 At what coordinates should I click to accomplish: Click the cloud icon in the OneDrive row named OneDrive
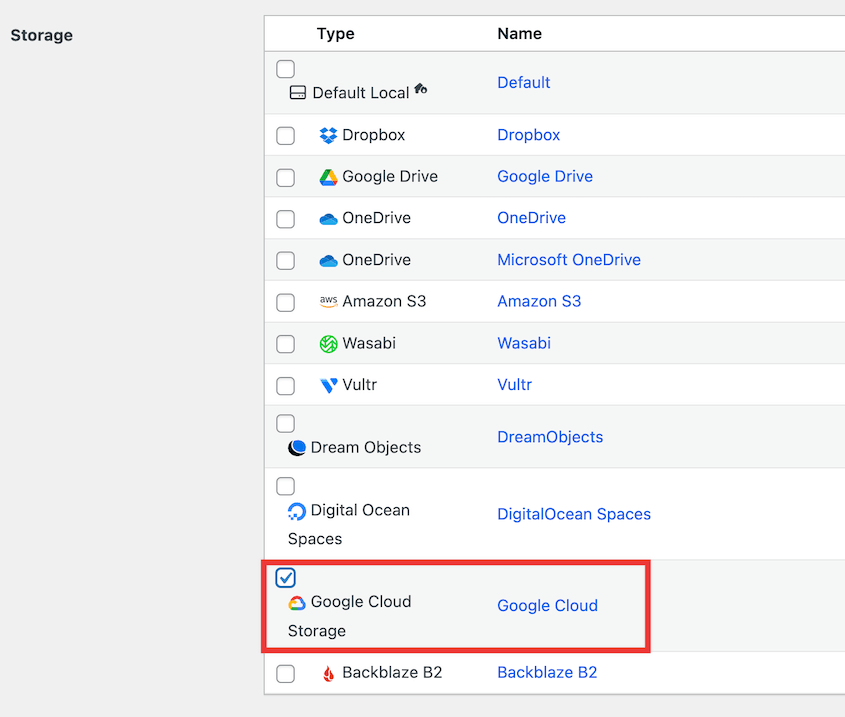point(328,219)
